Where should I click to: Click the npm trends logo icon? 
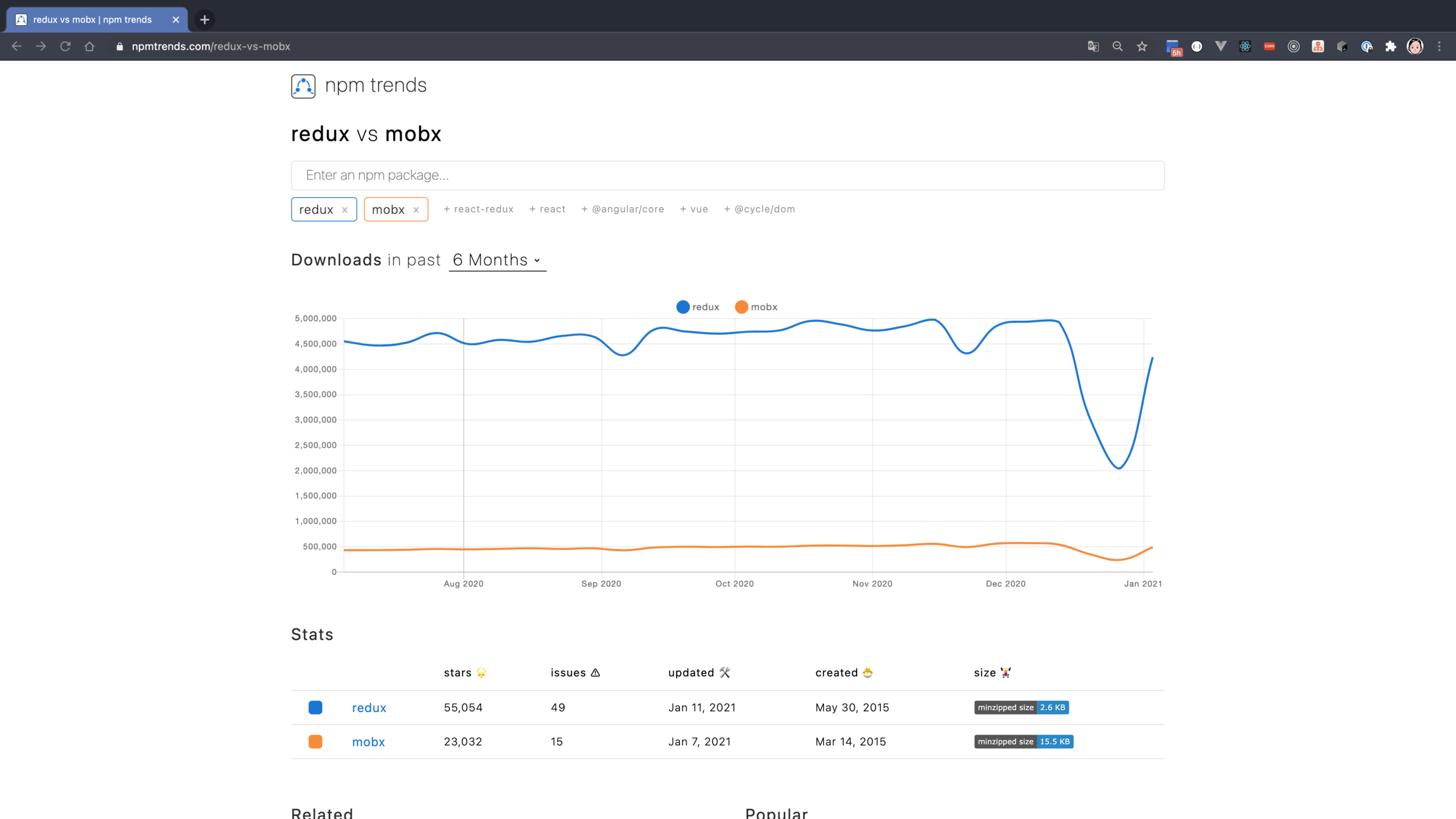303,86
